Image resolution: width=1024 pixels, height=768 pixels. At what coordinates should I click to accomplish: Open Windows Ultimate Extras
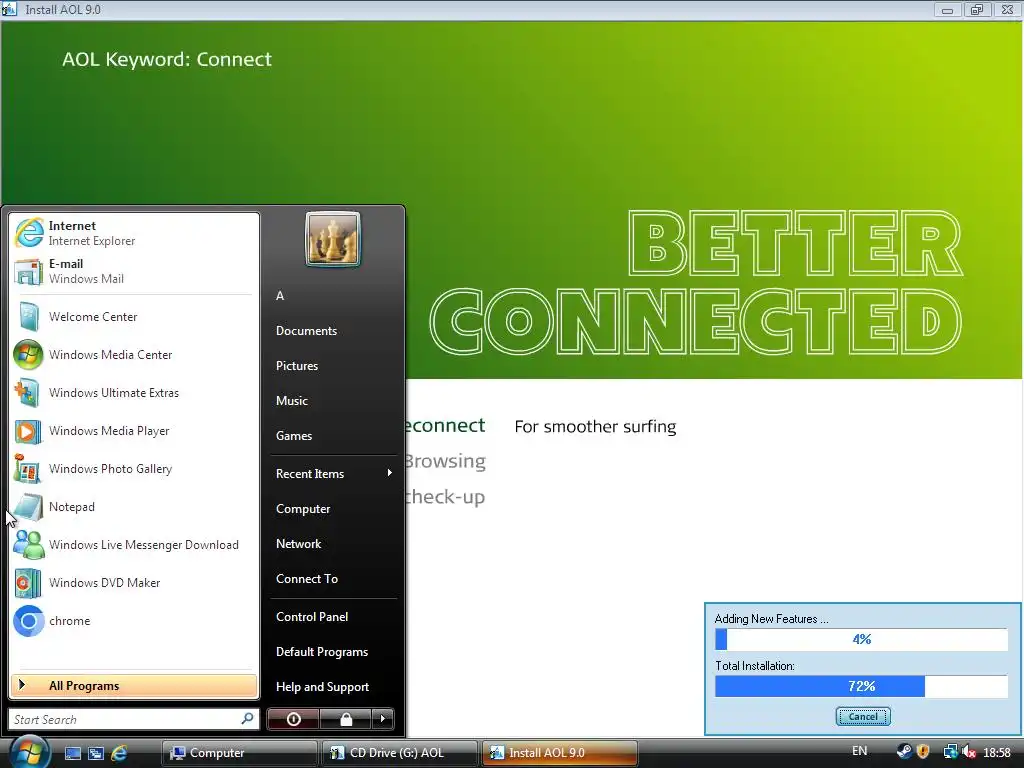[x=134, y=392]
